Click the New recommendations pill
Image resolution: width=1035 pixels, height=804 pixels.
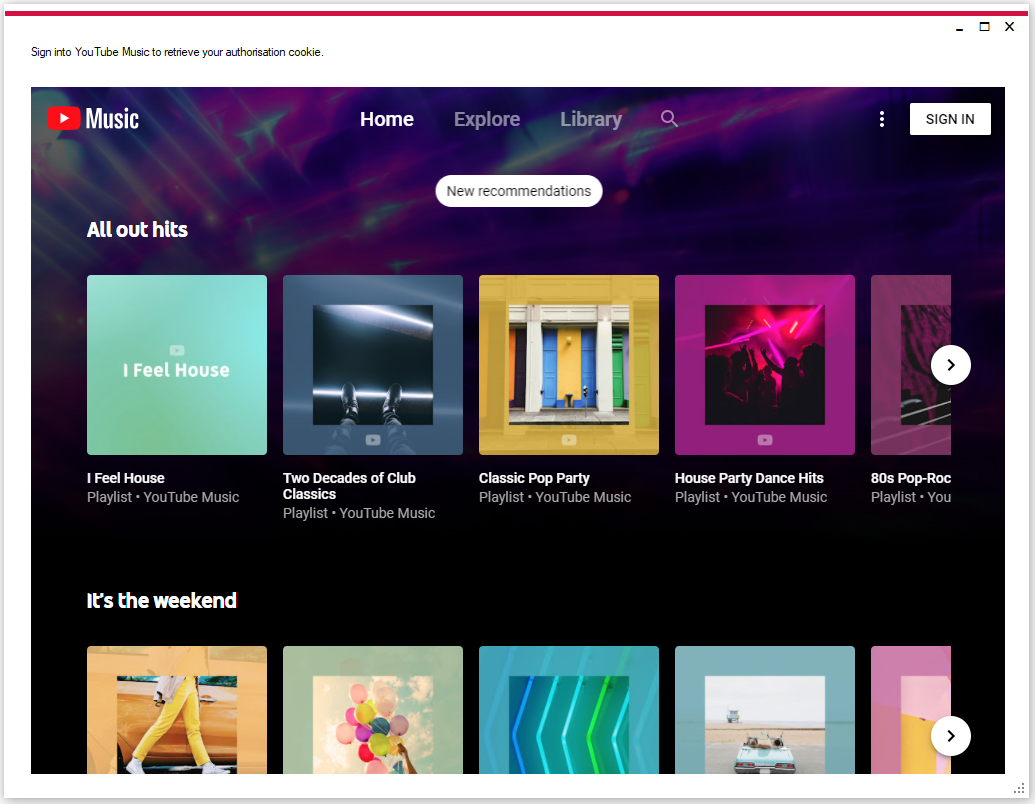pyautogui.click(x=519, y=191)
